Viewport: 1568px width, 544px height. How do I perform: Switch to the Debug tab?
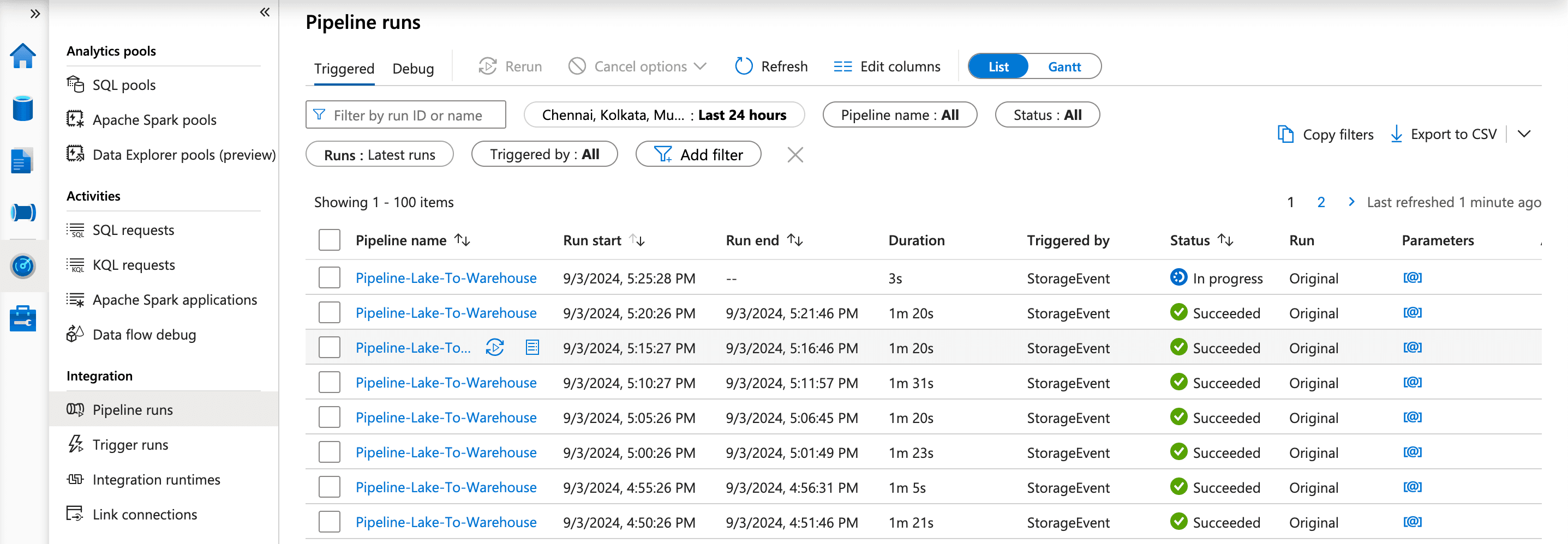pyautogui.click(x=412, y=68)
